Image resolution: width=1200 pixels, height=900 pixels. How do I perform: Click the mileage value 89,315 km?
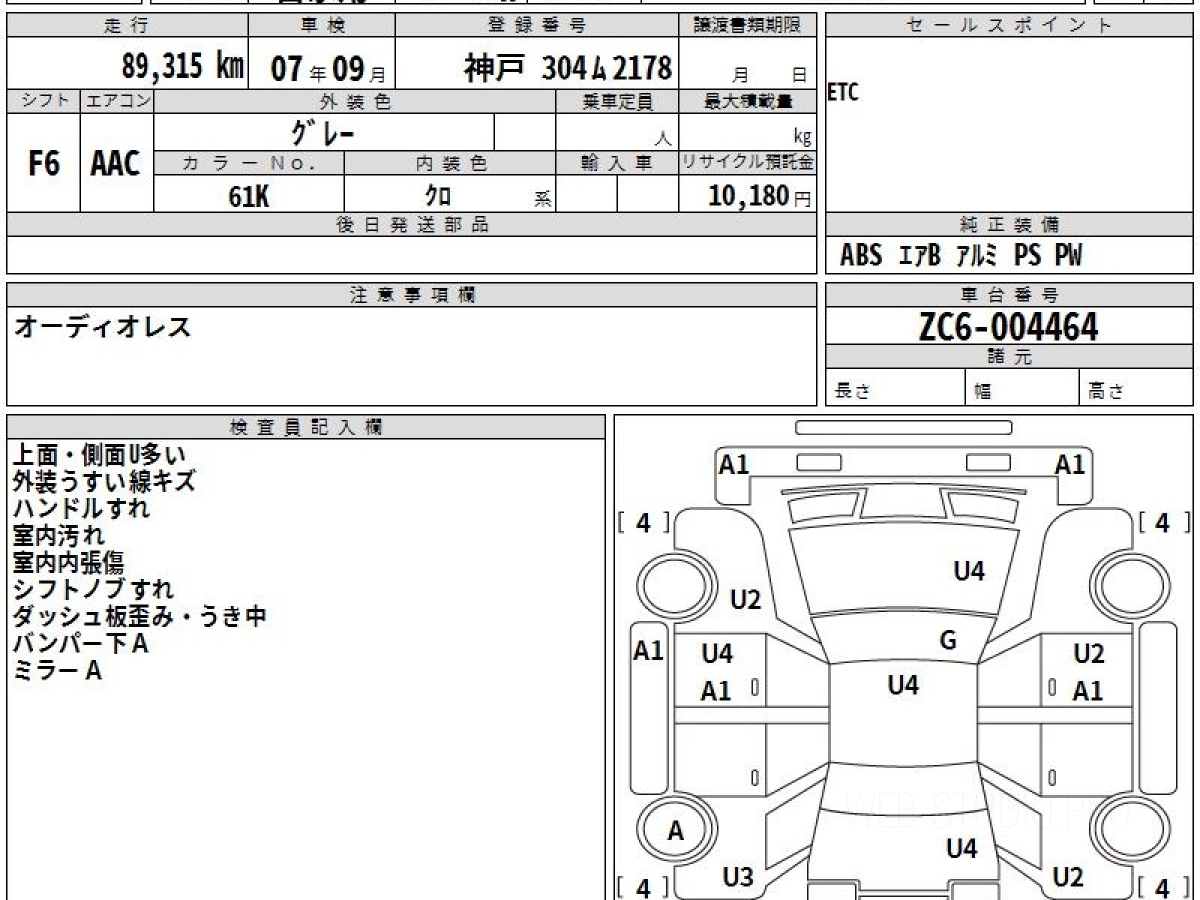pos(182,68)
